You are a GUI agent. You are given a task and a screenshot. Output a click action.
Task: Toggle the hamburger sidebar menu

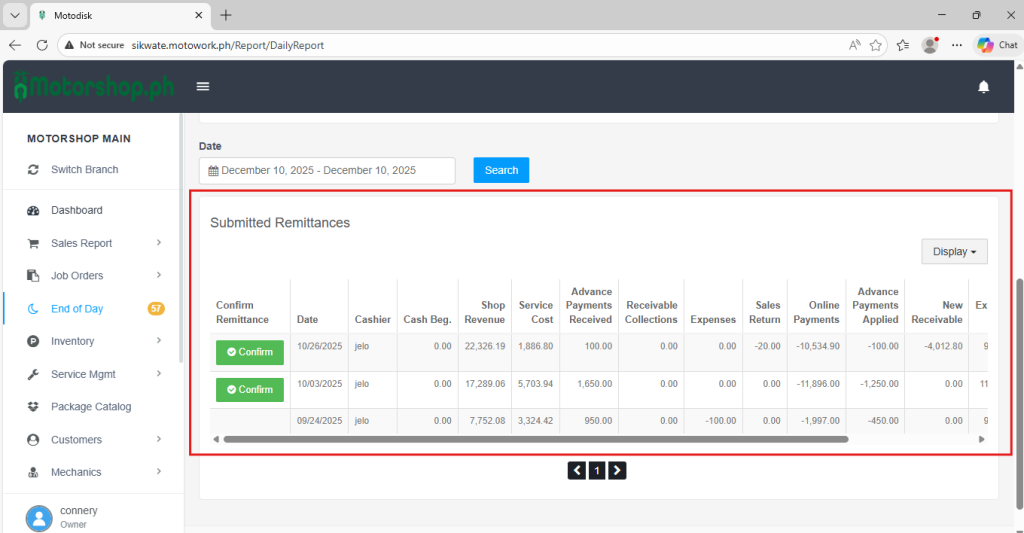click(x=203, y=87)
